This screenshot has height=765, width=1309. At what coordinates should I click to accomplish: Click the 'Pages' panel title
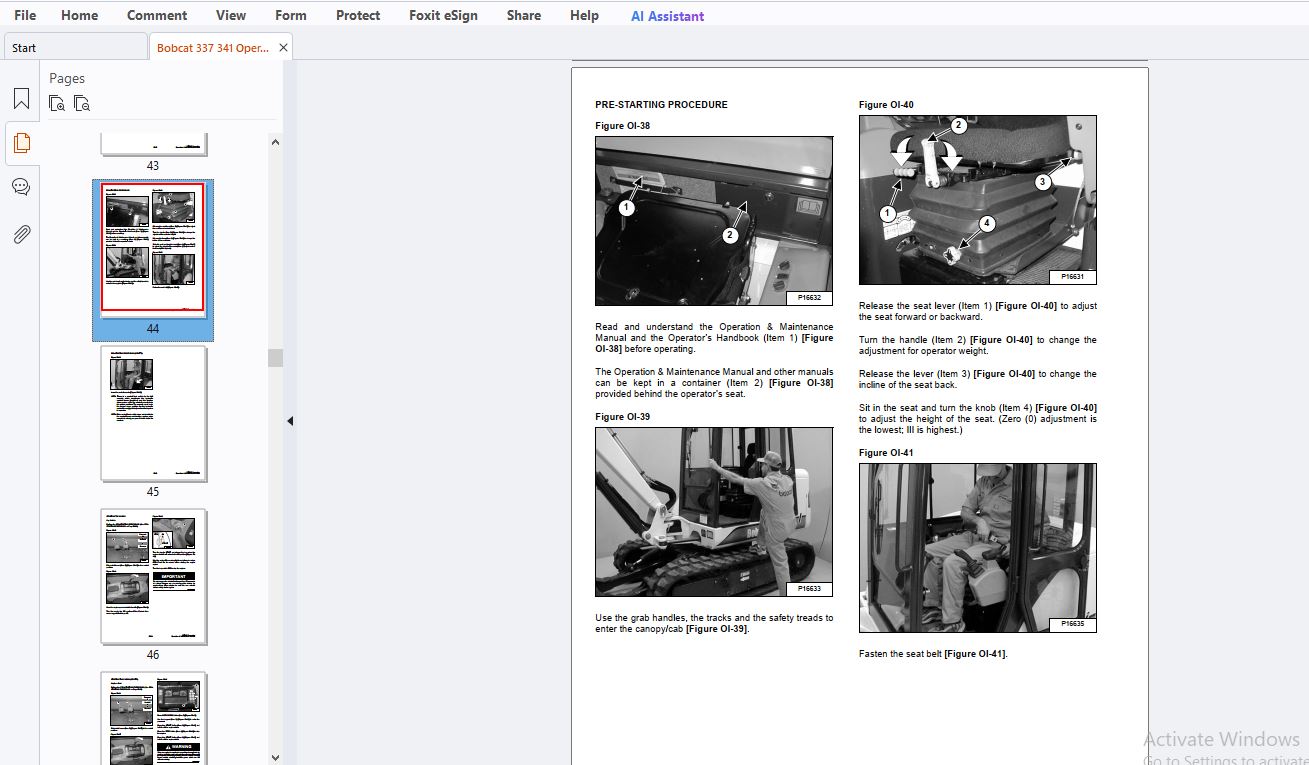point(67,78)
